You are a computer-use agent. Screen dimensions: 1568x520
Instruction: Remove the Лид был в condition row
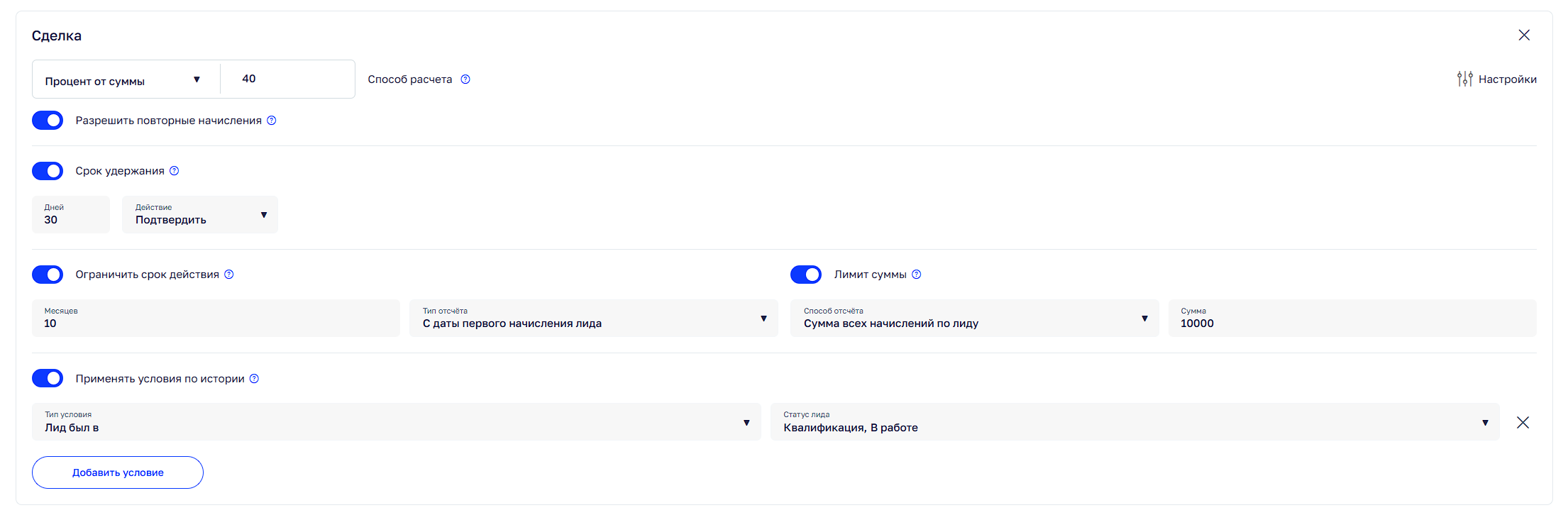pyautogui.click(x=1523, y=423)
